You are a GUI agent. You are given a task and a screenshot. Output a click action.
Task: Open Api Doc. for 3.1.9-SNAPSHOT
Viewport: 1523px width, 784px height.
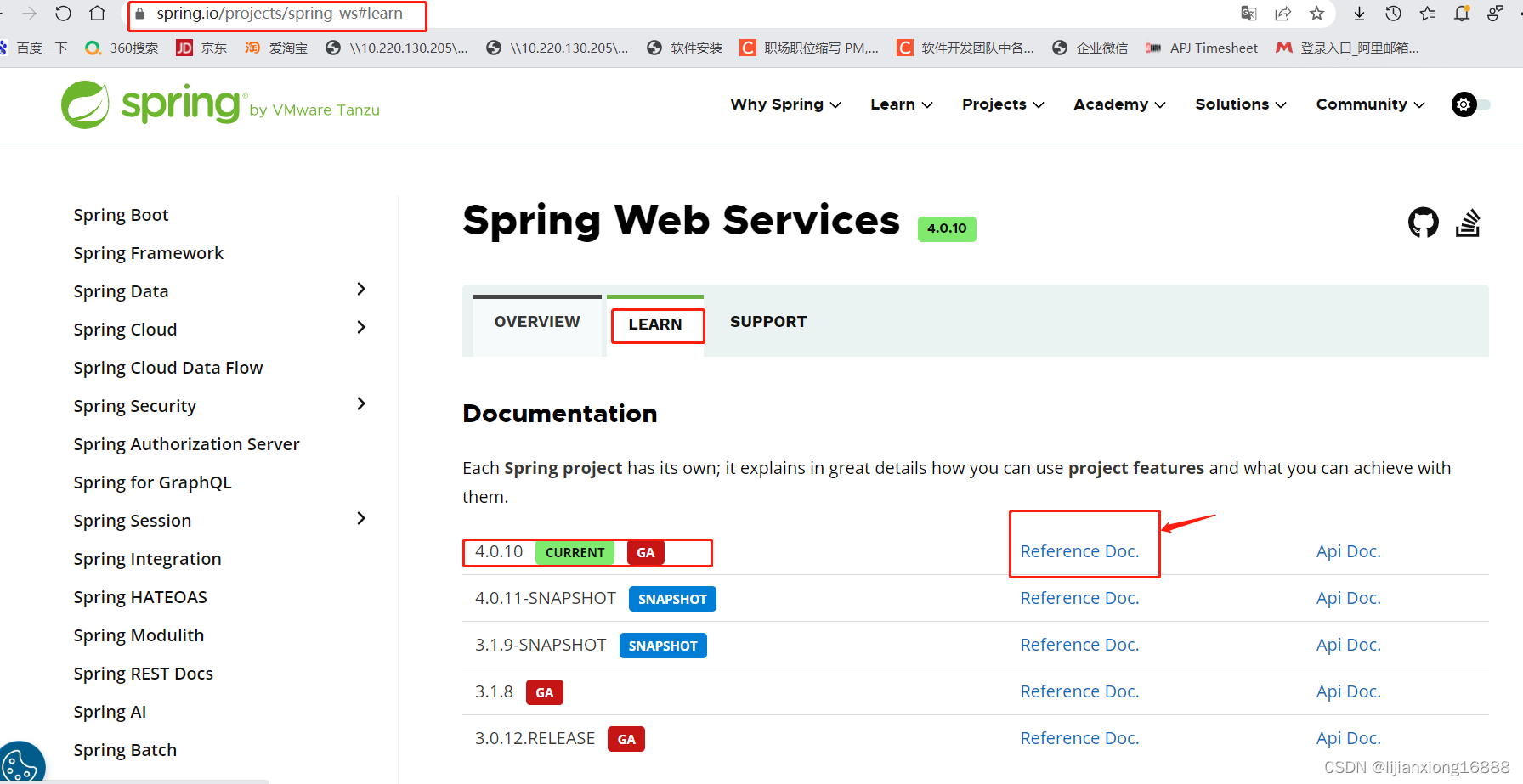pyautogui.click(x=1349, y=645)
